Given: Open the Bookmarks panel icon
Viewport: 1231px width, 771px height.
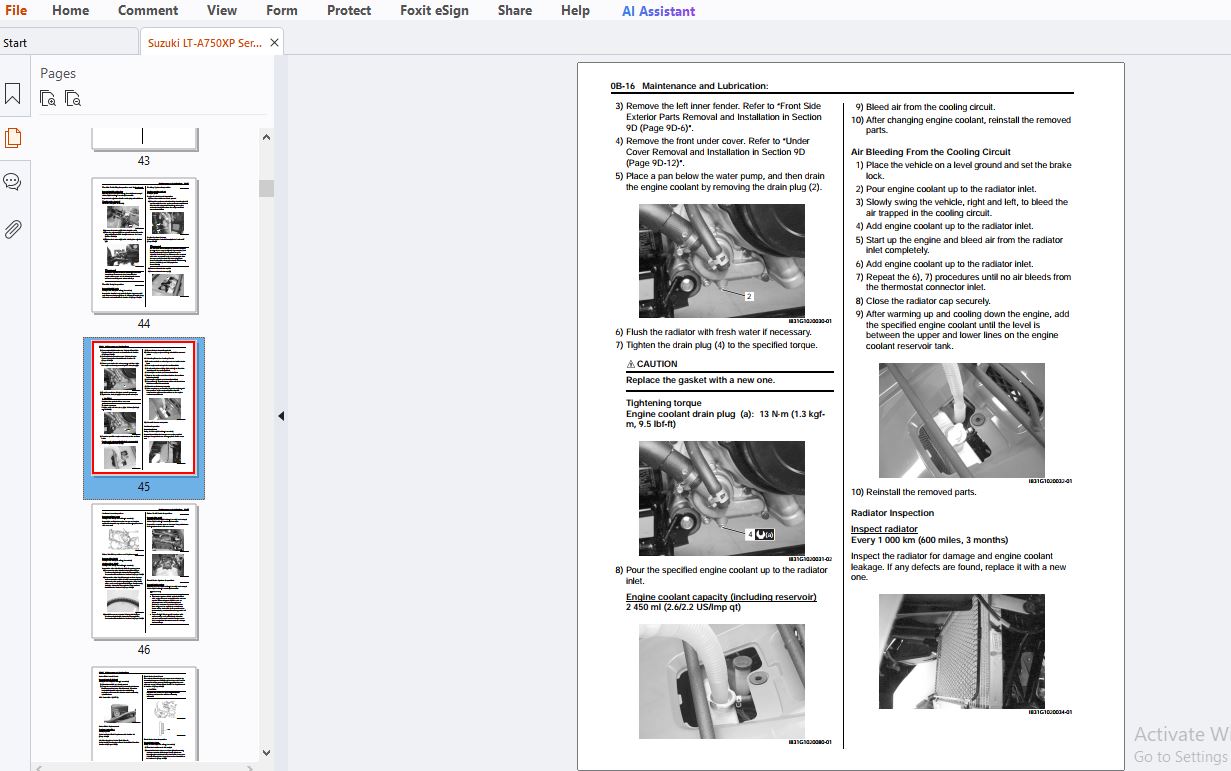Looking at the screenshot, I should point(12,94).
